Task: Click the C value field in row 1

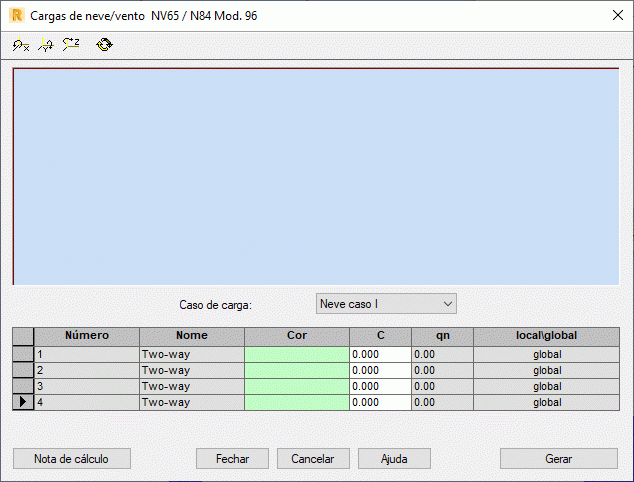Action: click(380, 354)
